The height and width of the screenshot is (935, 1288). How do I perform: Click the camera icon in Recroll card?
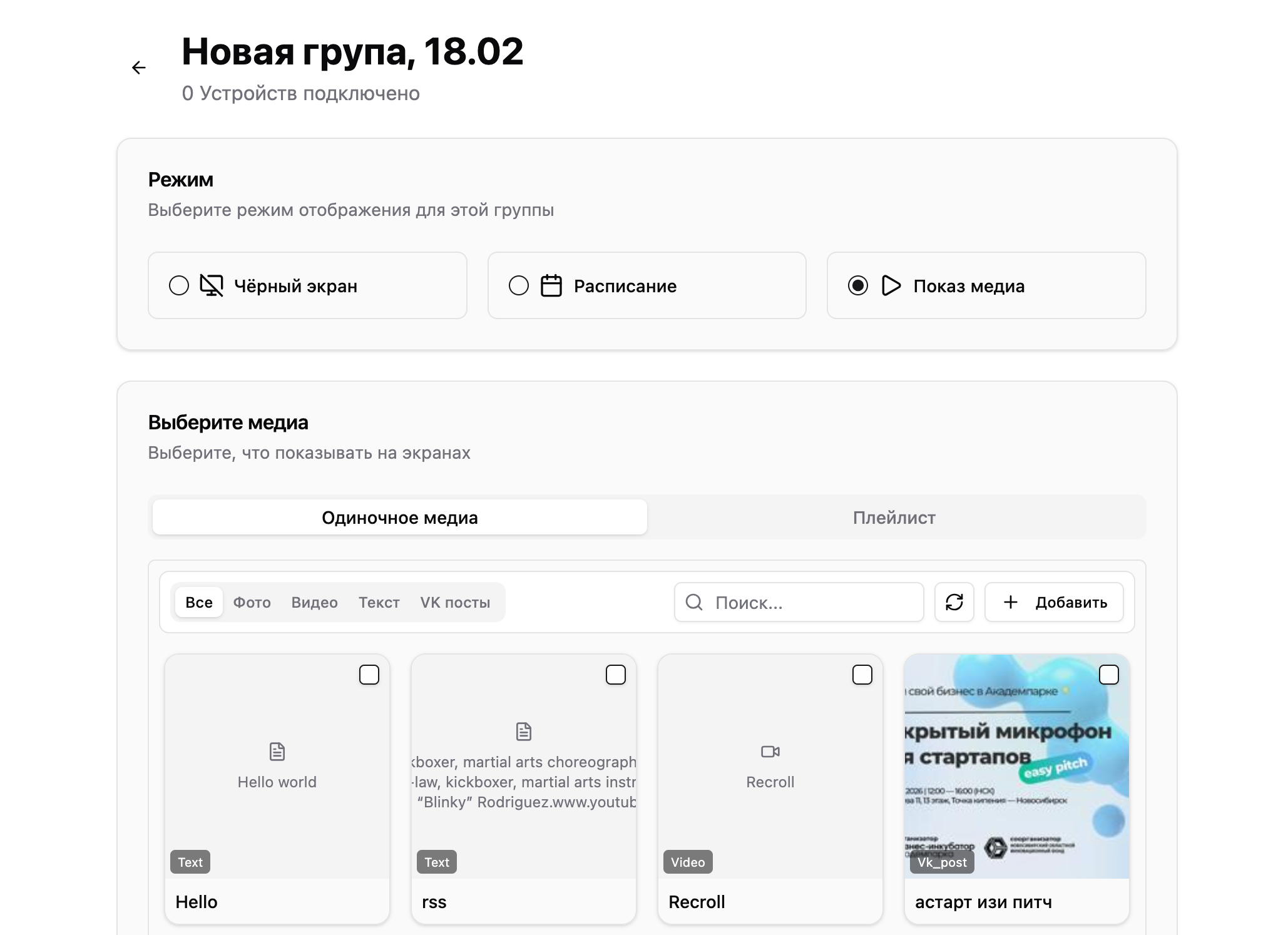(x=770, y=752)
